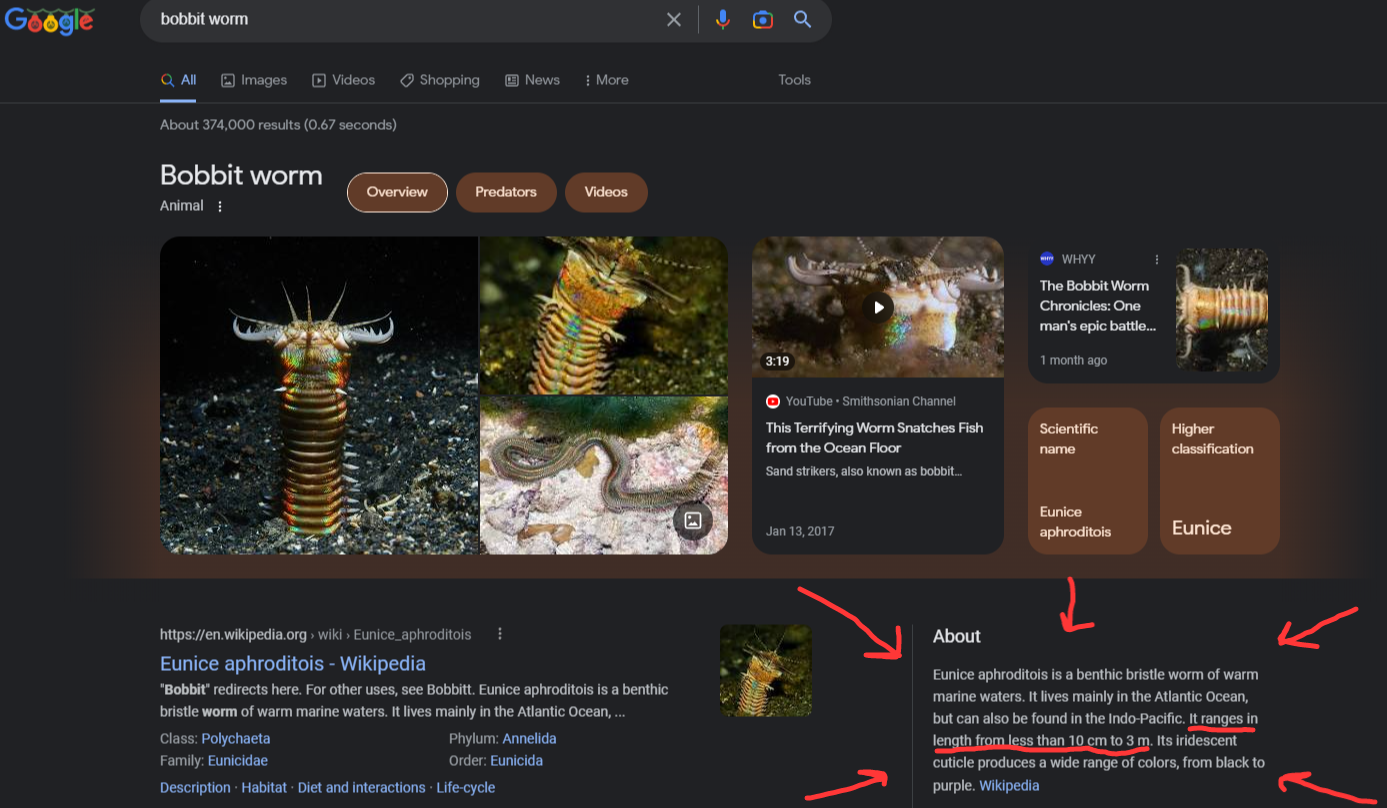The width and height of the screenshot is (1387, 808).
Task: Click the YouTube source icon
Action: click(x=772, y=401)
